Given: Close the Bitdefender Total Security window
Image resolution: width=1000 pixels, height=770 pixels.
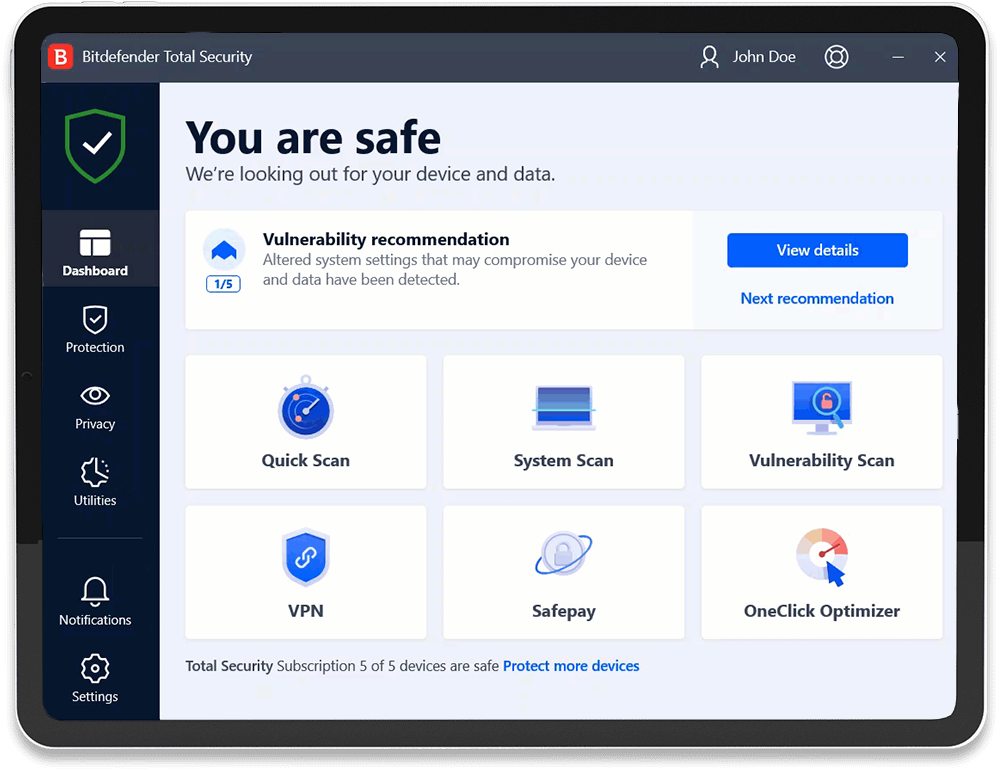Looking at the screenshot, I should click(940, 57).
